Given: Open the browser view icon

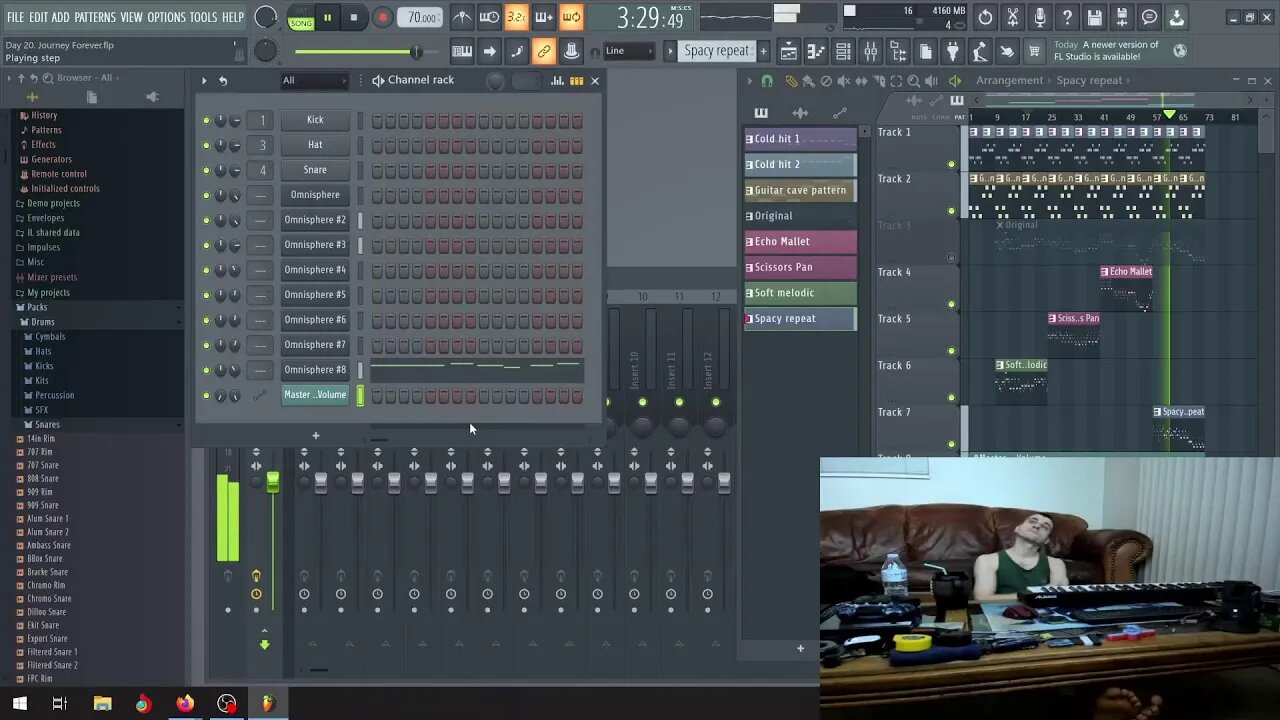Looking at the screenshot, I should [x=898, y=51].
